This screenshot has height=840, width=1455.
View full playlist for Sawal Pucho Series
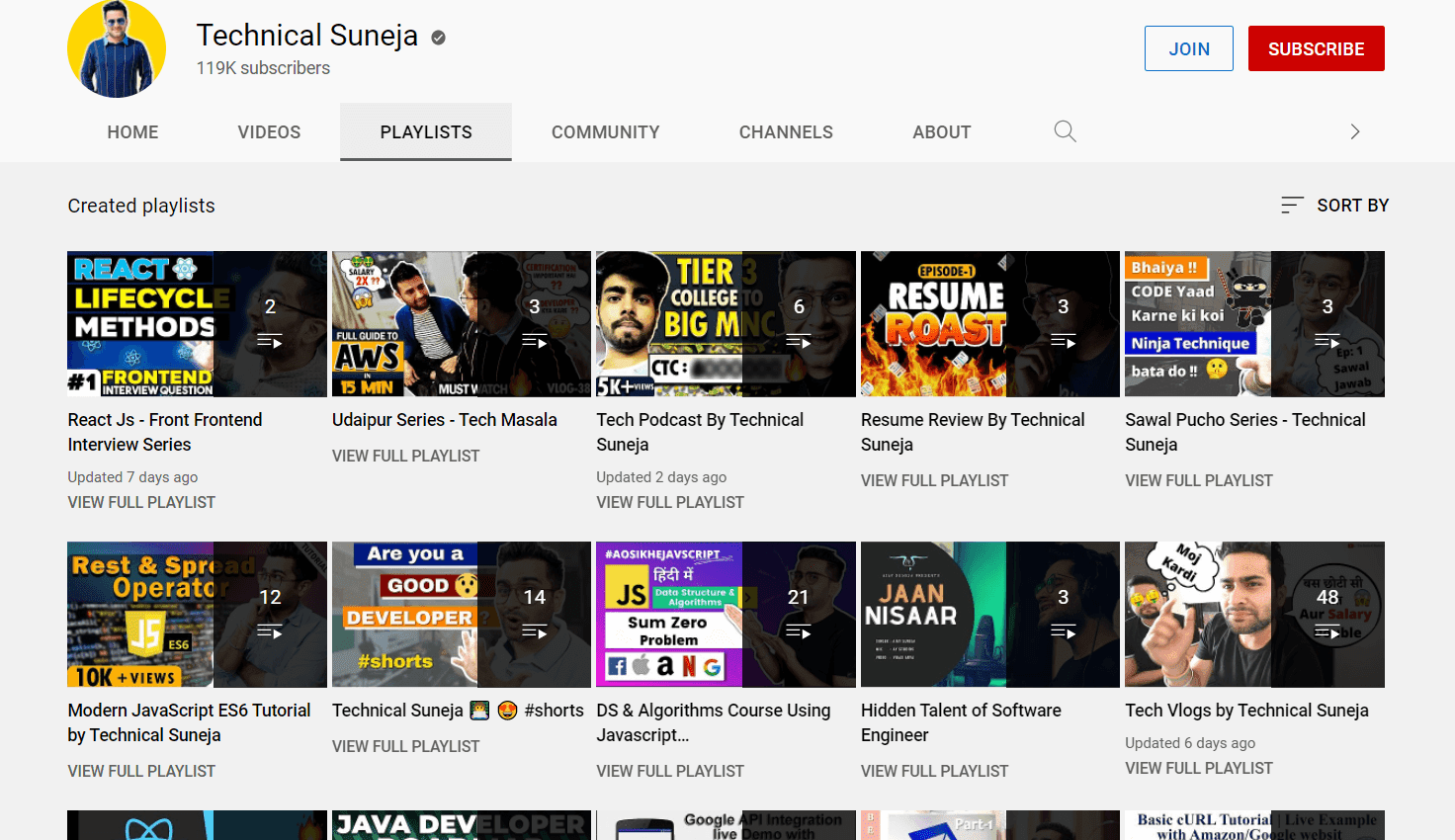coord(1199,480)
